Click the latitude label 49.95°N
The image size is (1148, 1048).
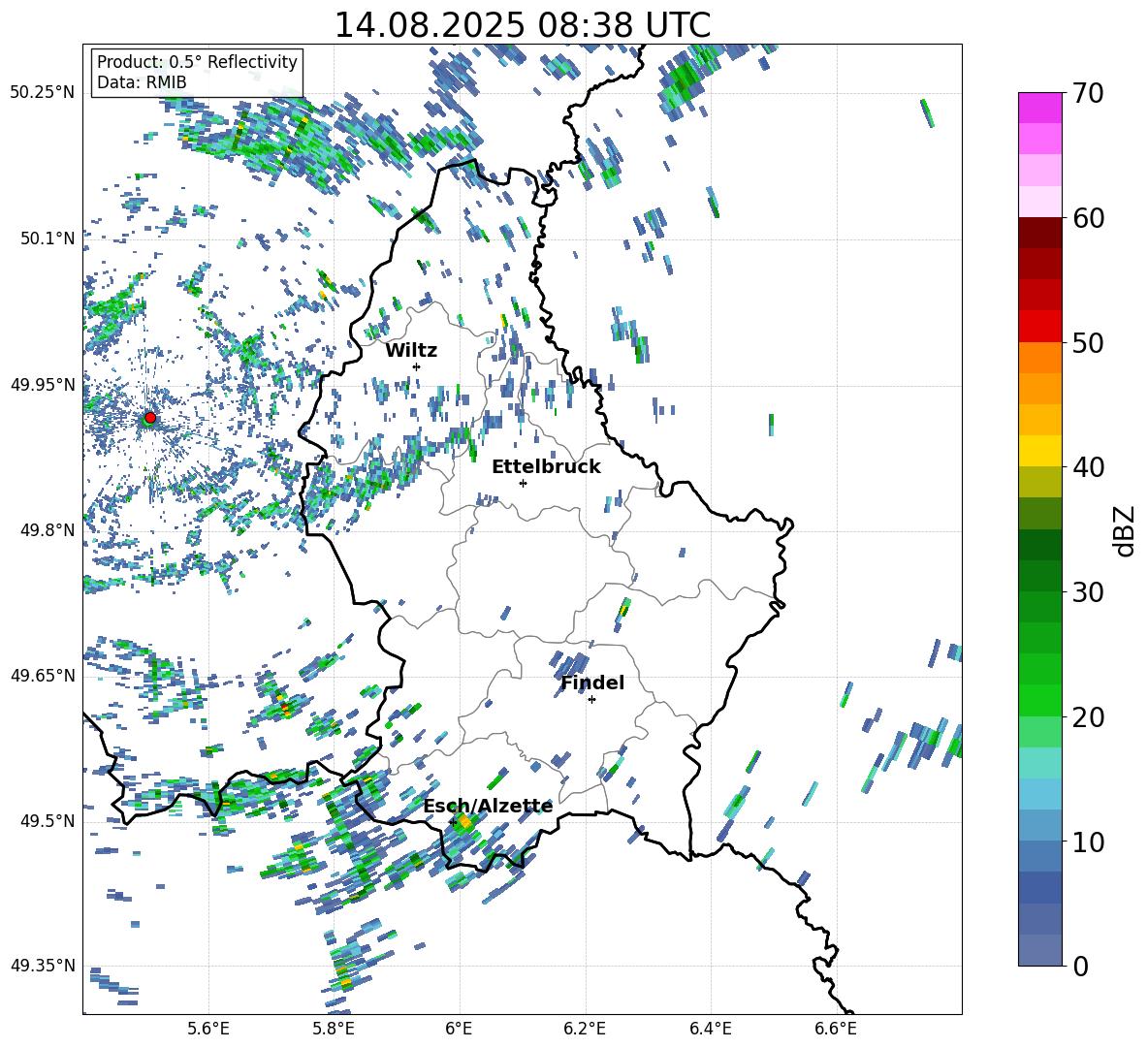pos(43,385)
